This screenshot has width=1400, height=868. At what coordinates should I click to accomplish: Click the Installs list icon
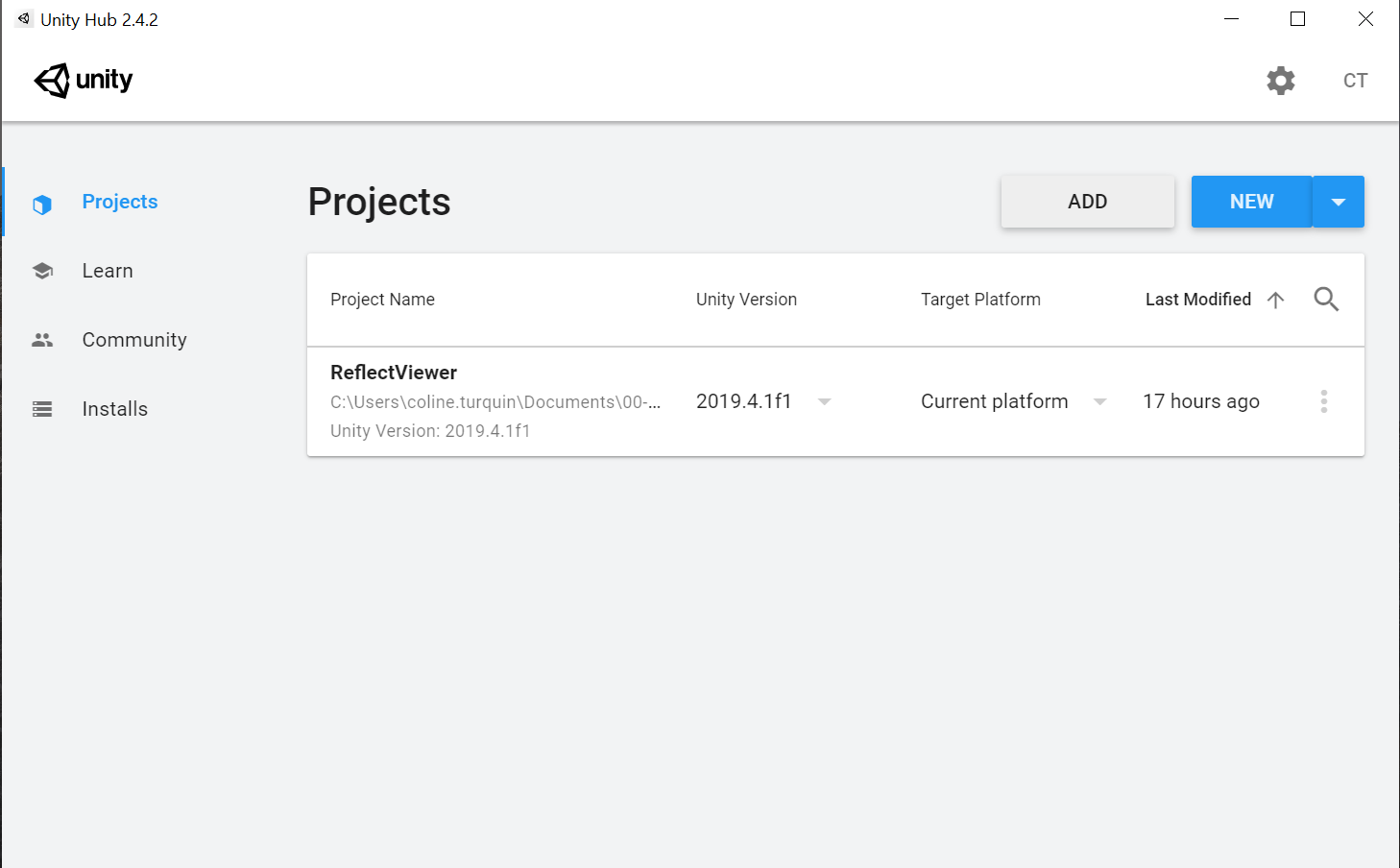tap(42, 409)
